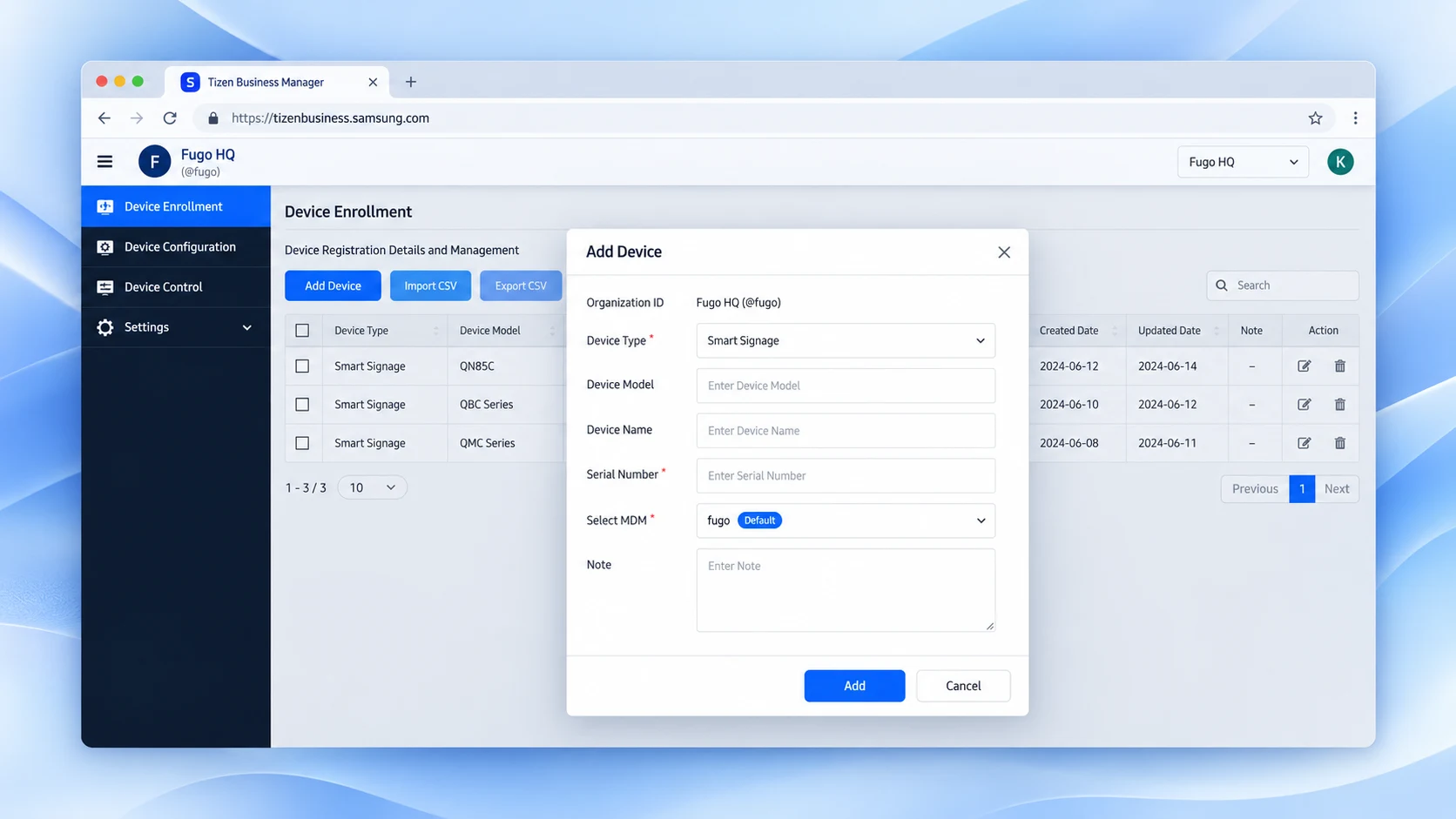Click the Add Device toolbar button
1456x819 pixels.
click(x=333, y=285)
